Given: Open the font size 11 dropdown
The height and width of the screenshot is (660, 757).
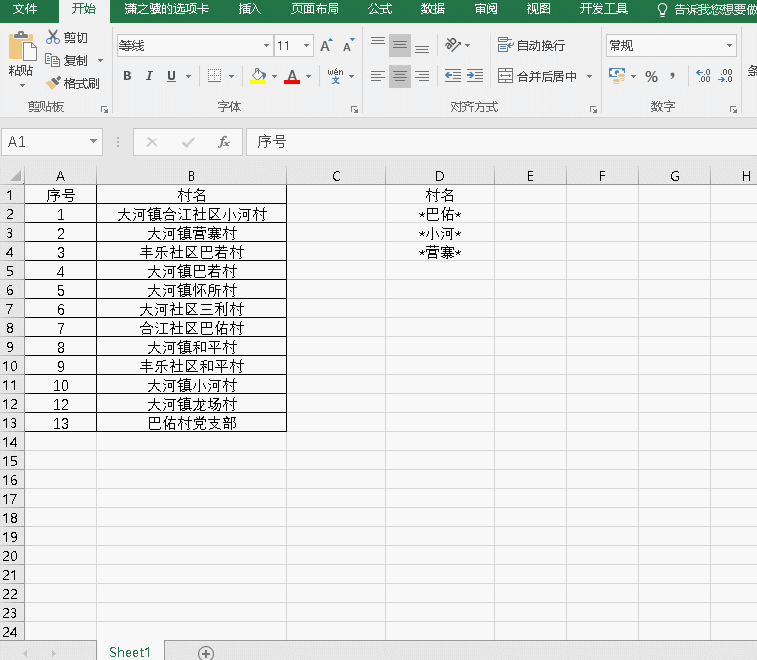Looking at the screenshot, I should click(307, 46).
